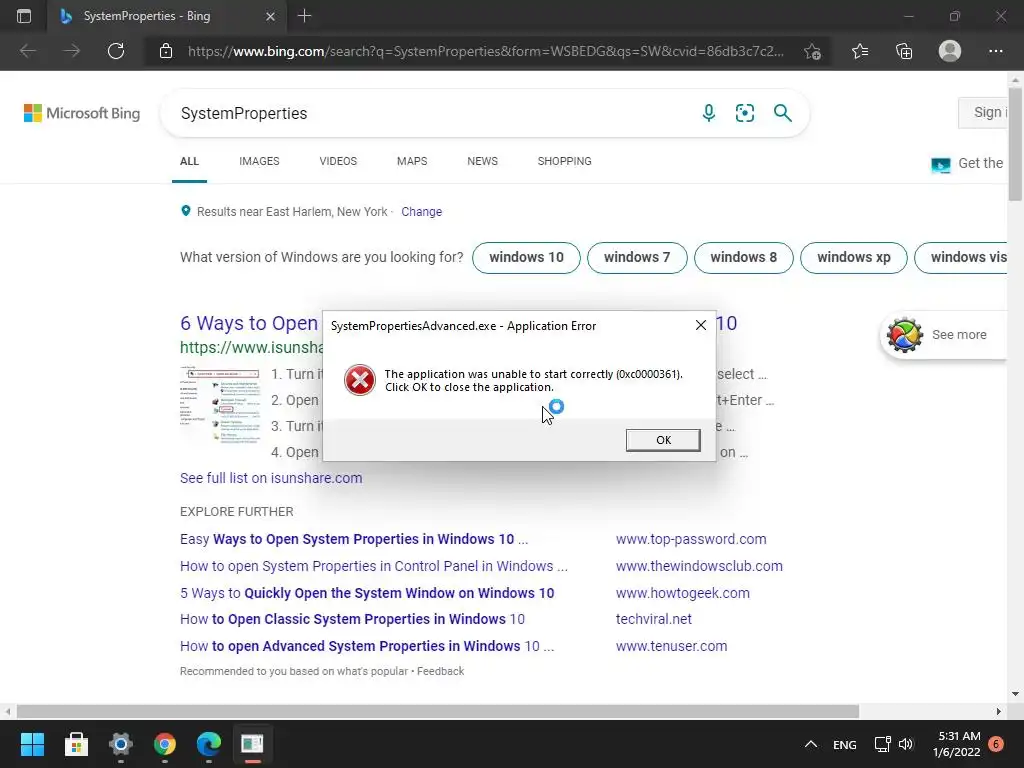Switch to the IMAGES tab
This screenshot has width=1024, height=768.
(259, 161)
